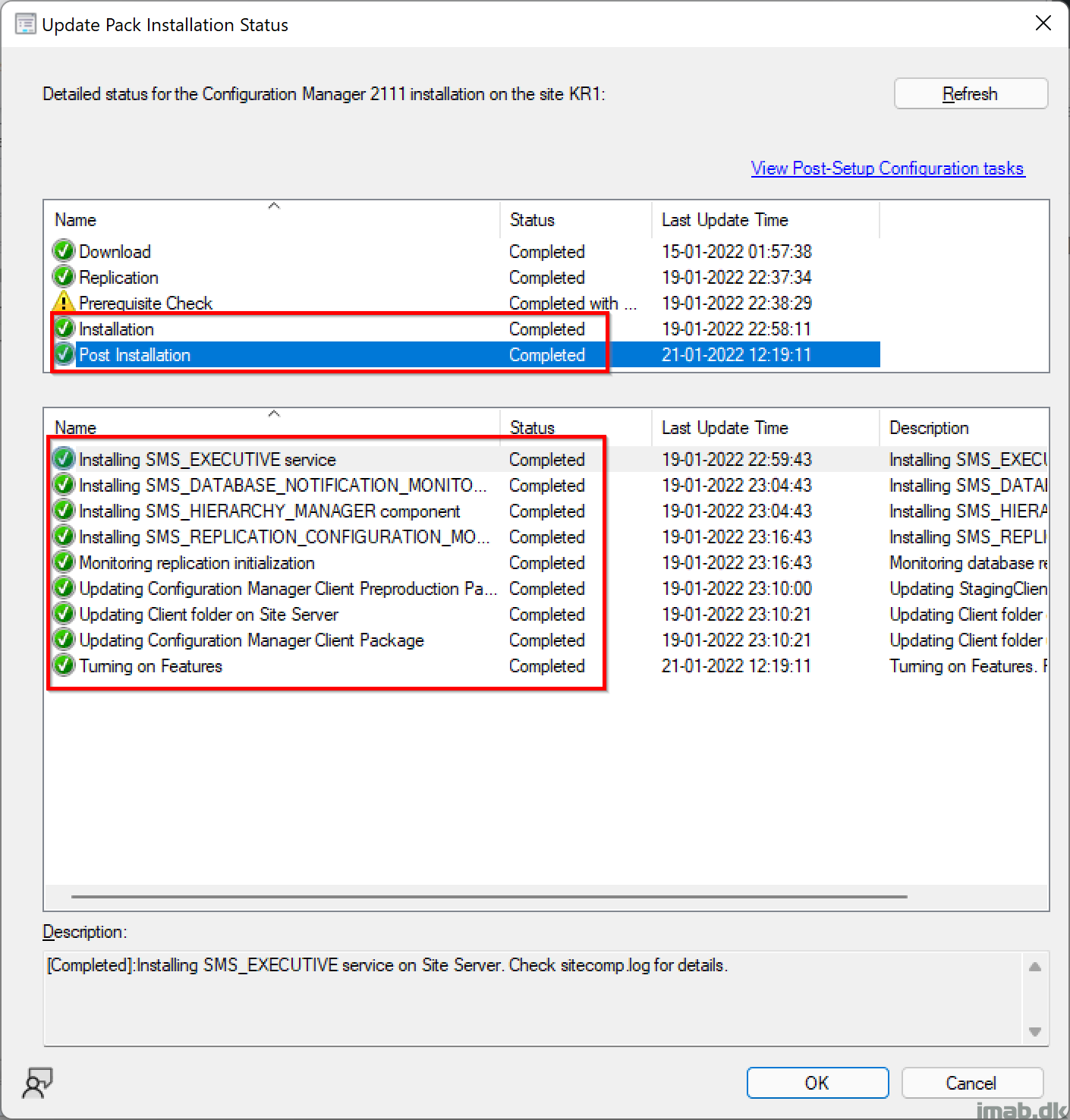Refresh the installation status
Image resolution: width=1070 pixels, height=1120 pixels.
(971, 93)
